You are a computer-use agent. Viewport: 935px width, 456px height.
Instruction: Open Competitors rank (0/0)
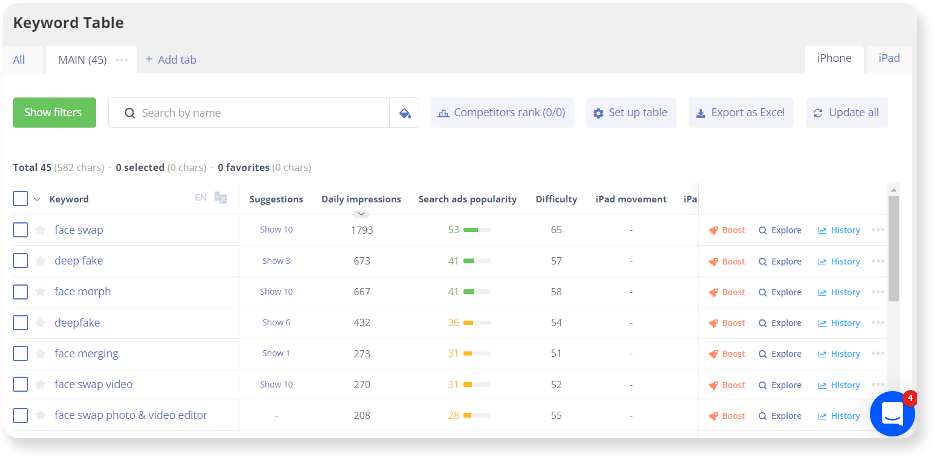tap(502, 113)
